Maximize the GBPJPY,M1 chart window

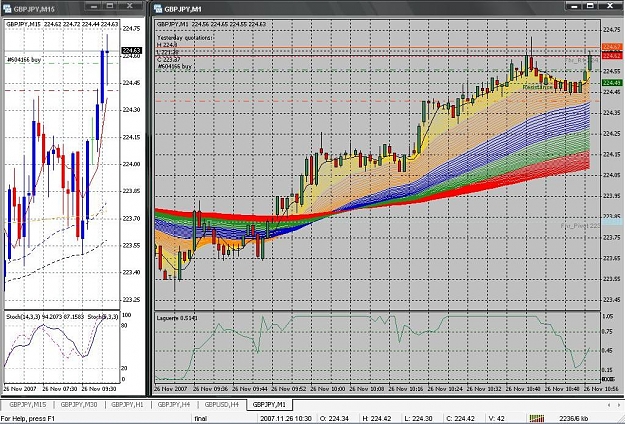591,6
